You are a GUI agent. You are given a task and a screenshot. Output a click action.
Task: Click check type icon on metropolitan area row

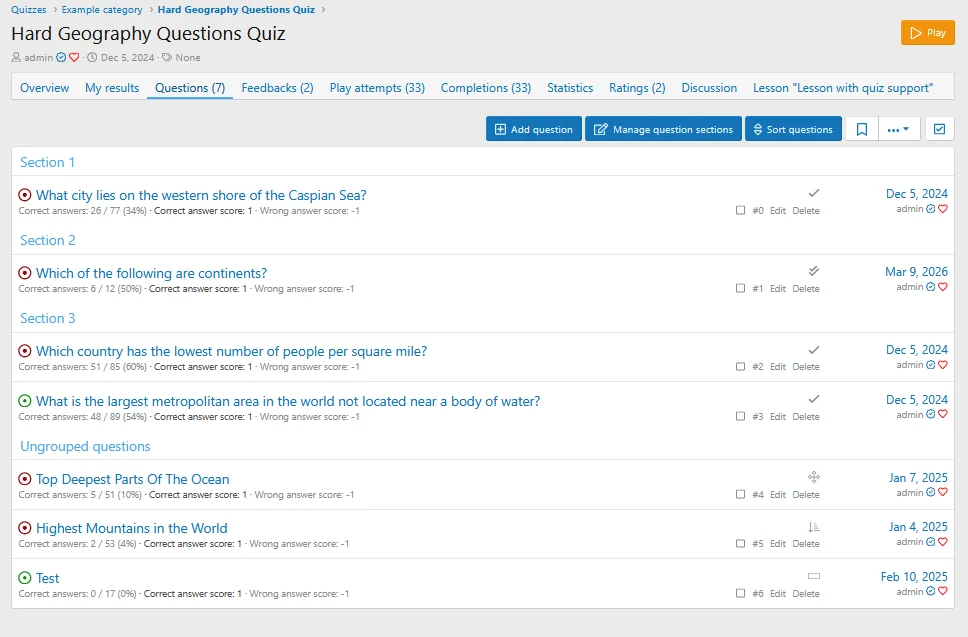(x=814, y=399)
